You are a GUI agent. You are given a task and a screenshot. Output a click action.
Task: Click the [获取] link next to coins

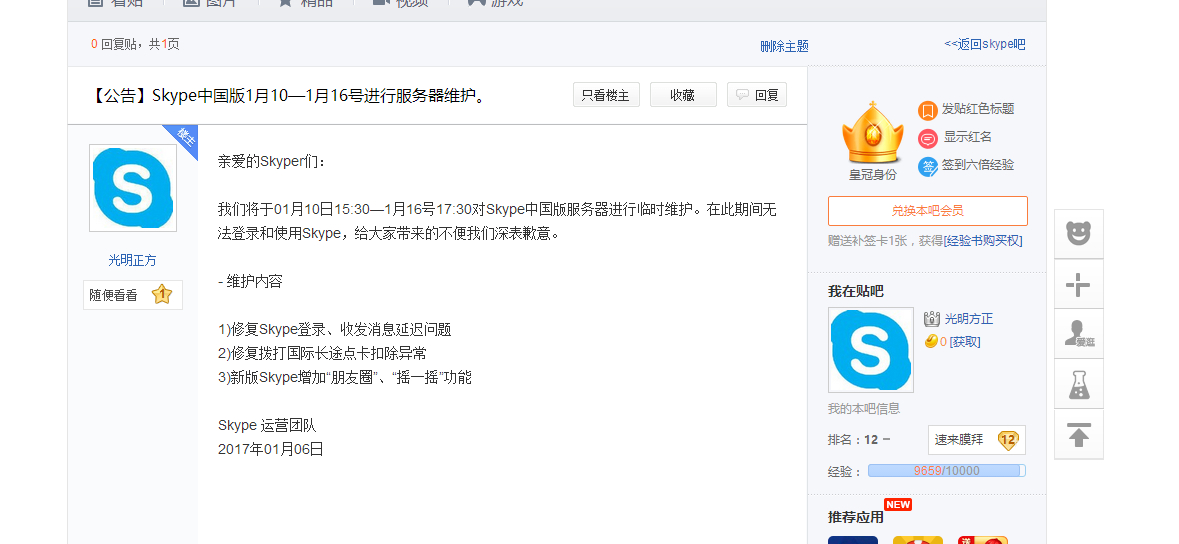pos(965,342)
